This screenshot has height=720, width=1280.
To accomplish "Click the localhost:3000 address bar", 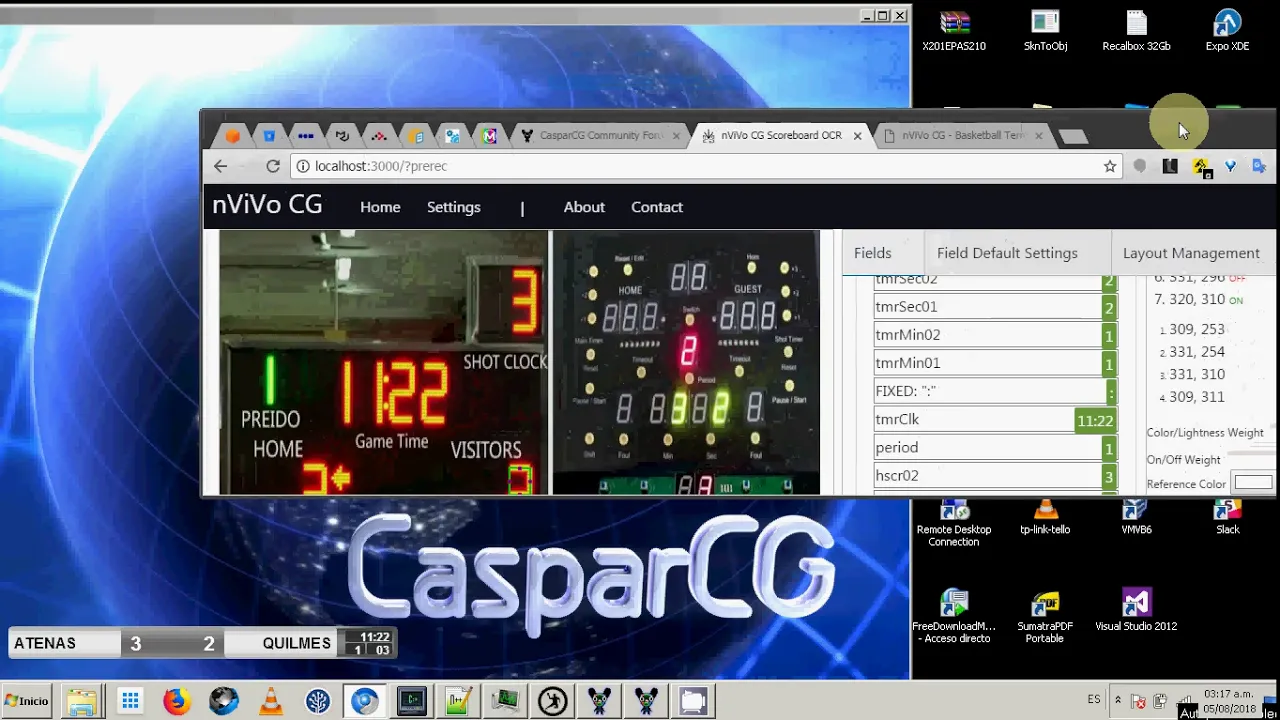I will 706,166.
